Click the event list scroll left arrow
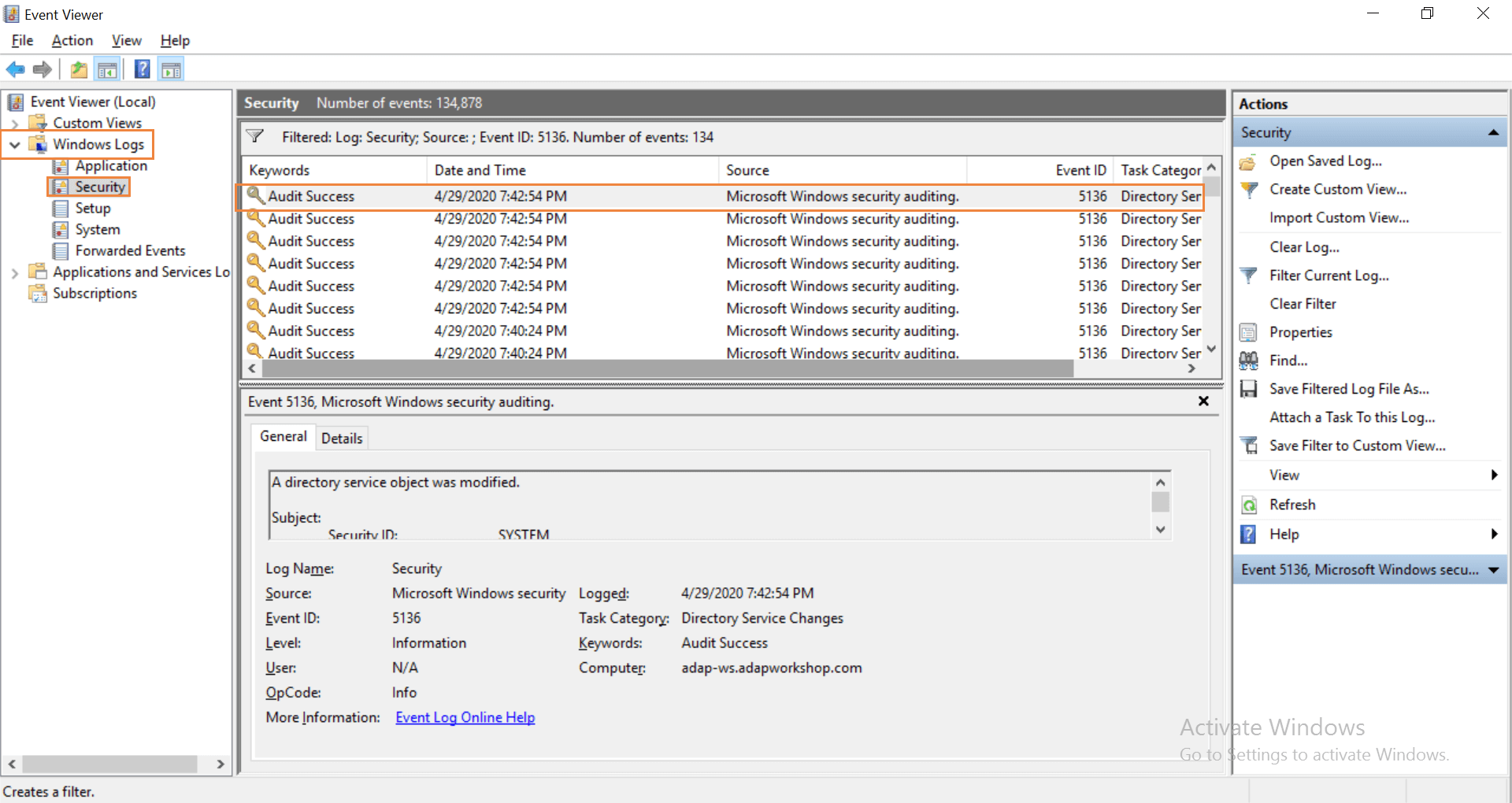 tap(252, 368)
